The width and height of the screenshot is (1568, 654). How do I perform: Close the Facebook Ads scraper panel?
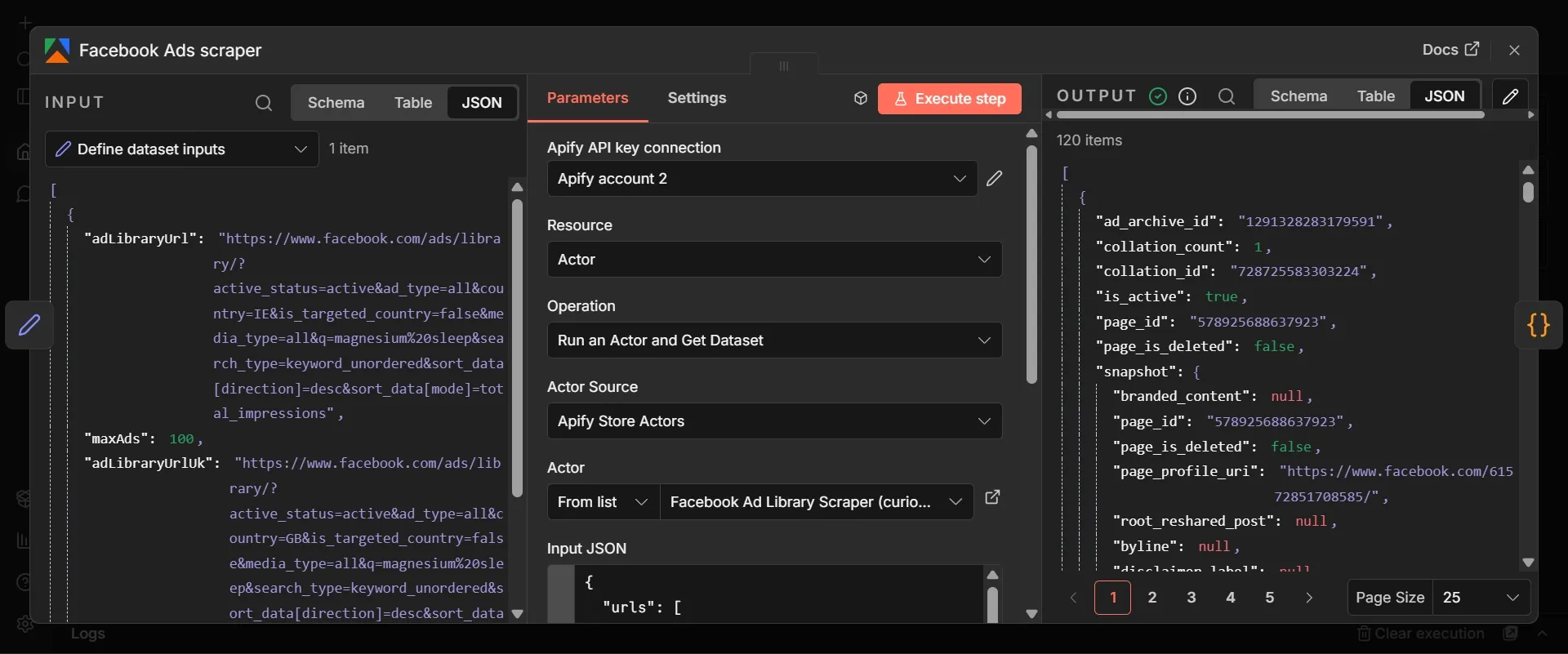tap(1515, 50)
